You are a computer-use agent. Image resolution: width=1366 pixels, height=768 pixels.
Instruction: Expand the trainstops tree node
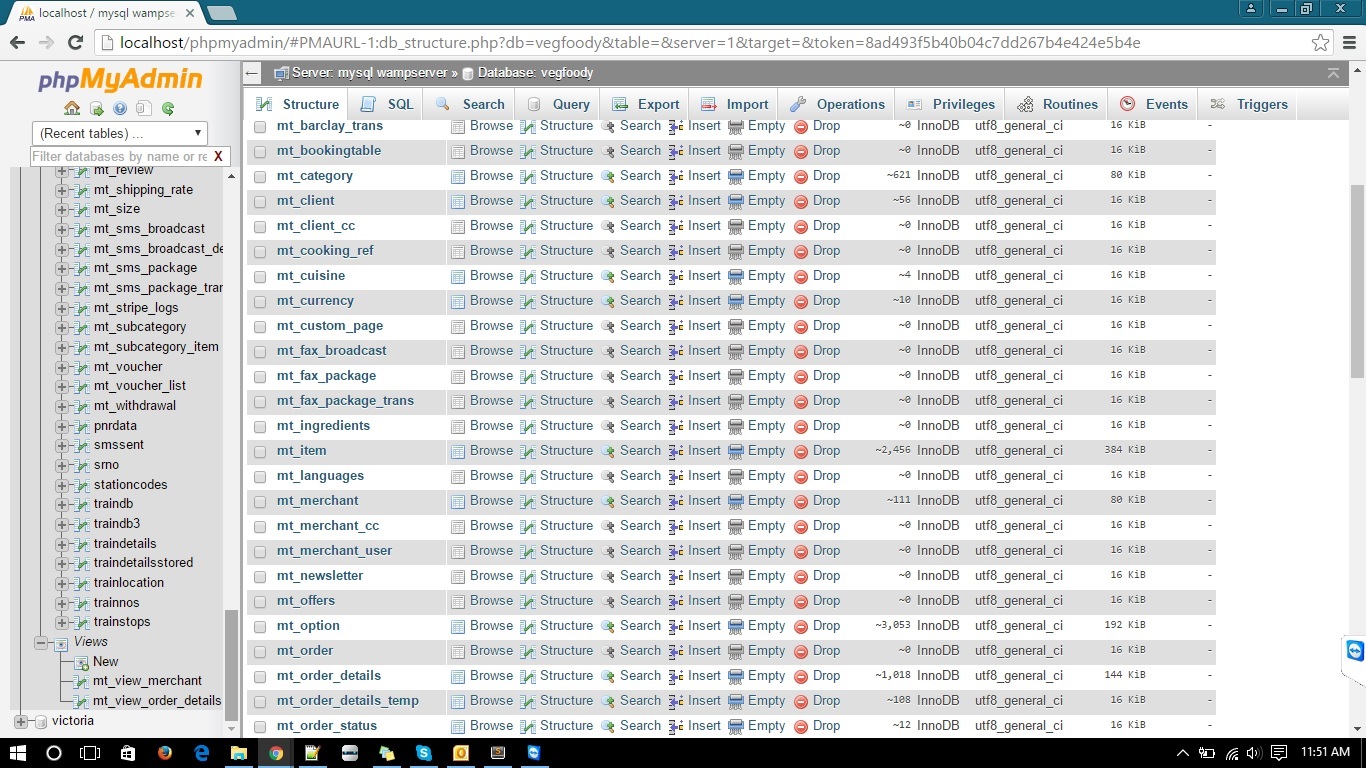pyautogui.click(x=62, y=622)
